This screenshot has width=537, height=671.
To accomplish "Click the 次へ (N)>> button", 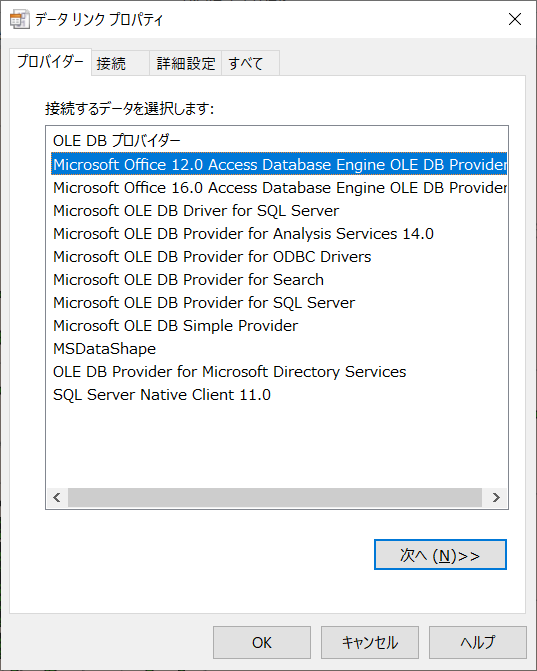I will click(440, 555).
